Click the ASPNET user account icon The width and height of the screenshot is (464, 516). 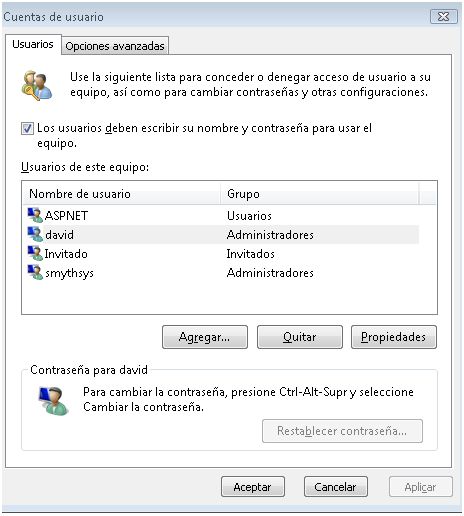(35, 215)
